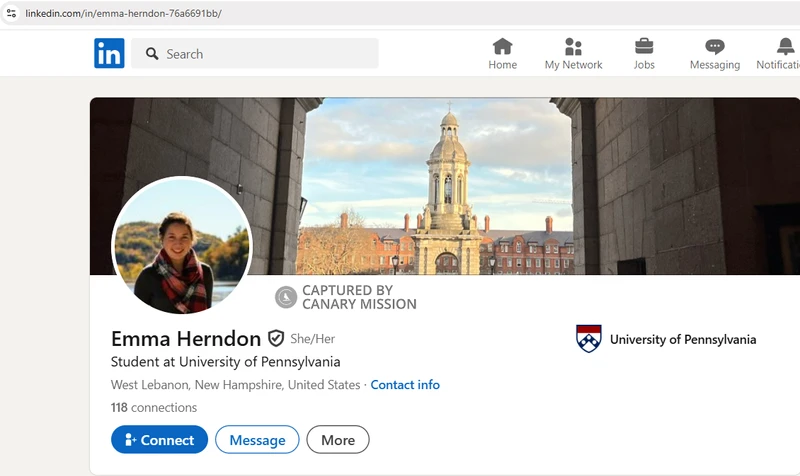Click the Emma Herndon name heading
This screenshot has height=476, width=800.
(186, 339)
